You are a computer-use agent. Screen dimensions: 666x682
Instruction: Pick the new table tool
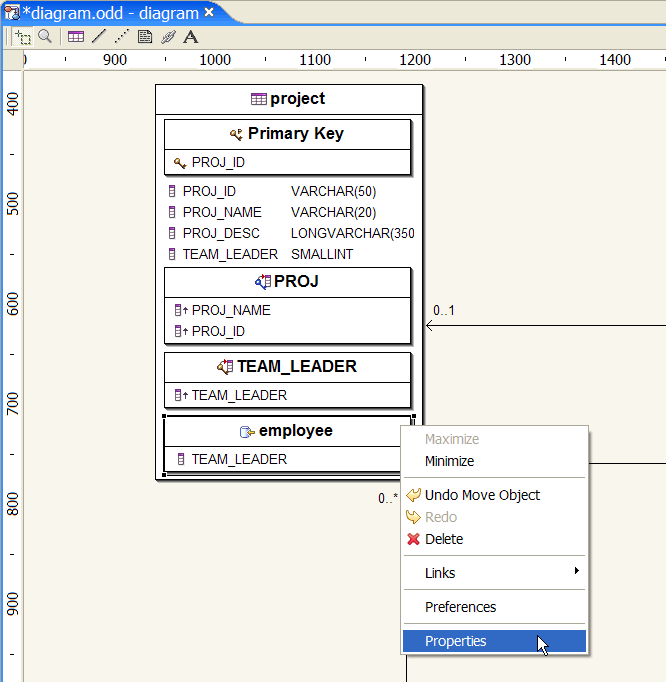(76, 37)
